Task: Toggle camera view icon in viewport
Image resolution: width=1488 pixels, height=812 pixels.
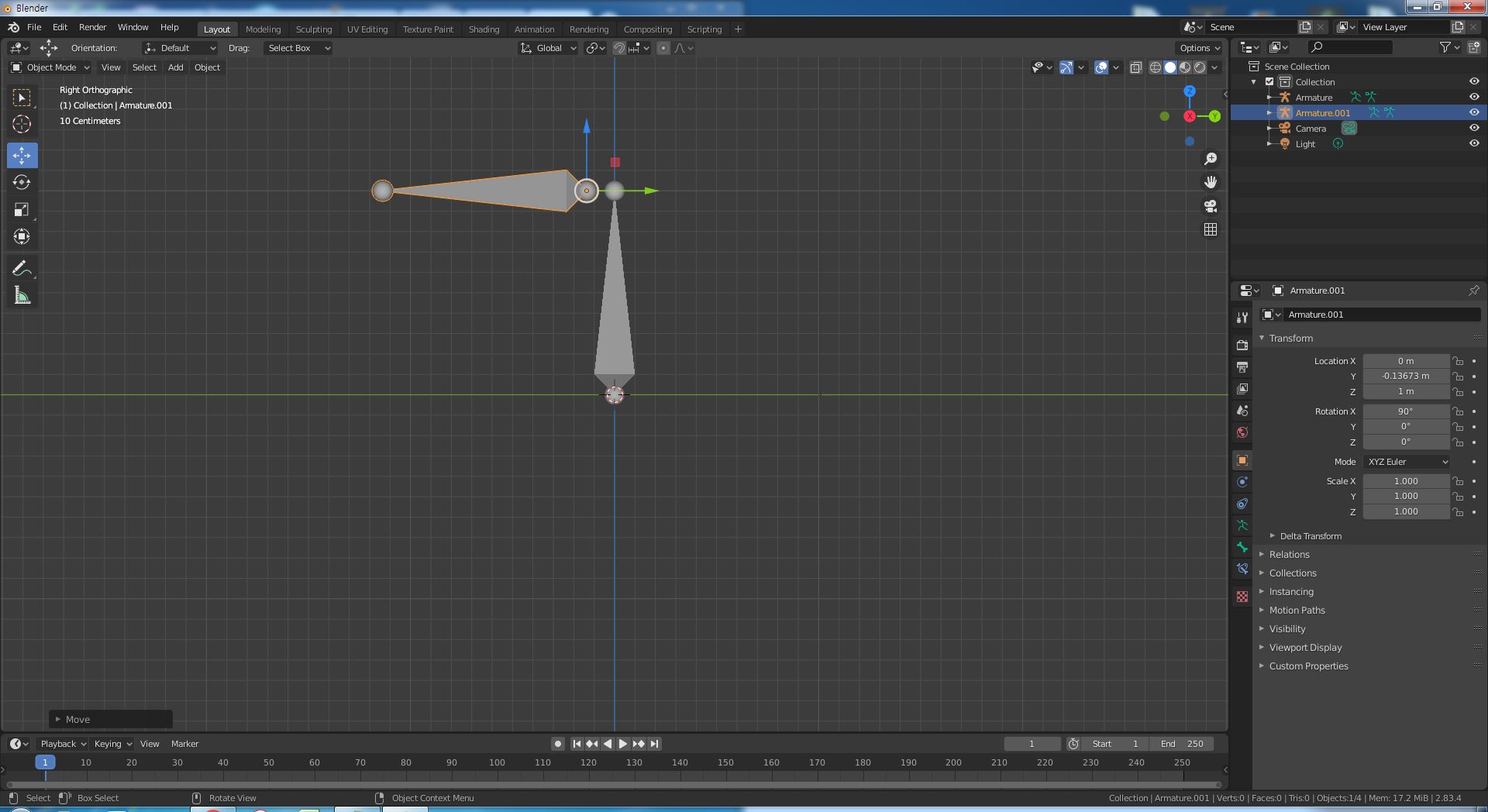Action: point(1211,206)
